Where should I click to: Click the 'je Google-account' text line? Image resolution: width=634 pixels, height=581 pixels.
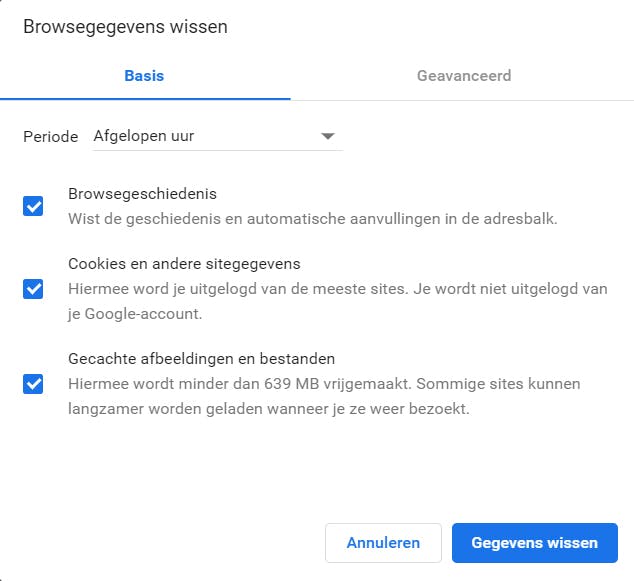pos(136,313)
